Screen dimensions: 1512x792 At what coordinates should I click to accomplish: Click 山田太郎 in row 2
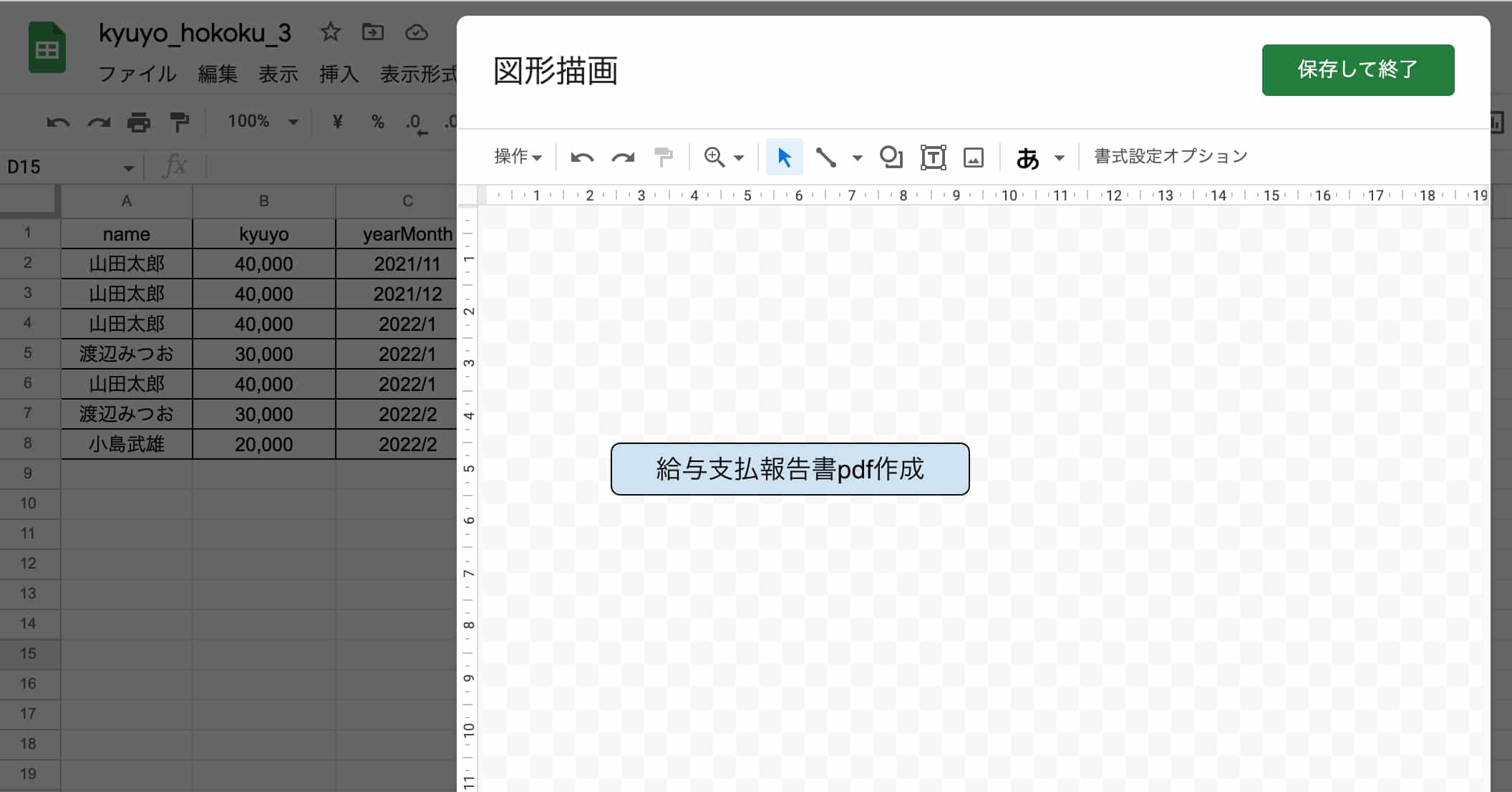(x=127, y=264)
